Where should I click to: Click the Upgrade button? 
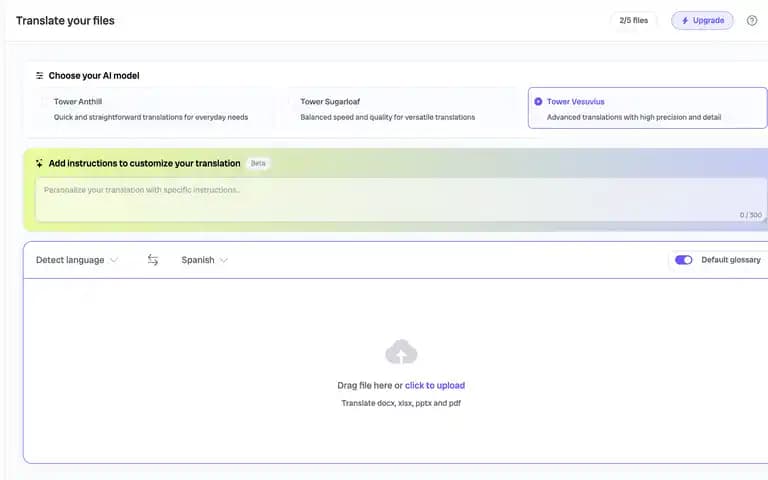(x=702, y=21)
